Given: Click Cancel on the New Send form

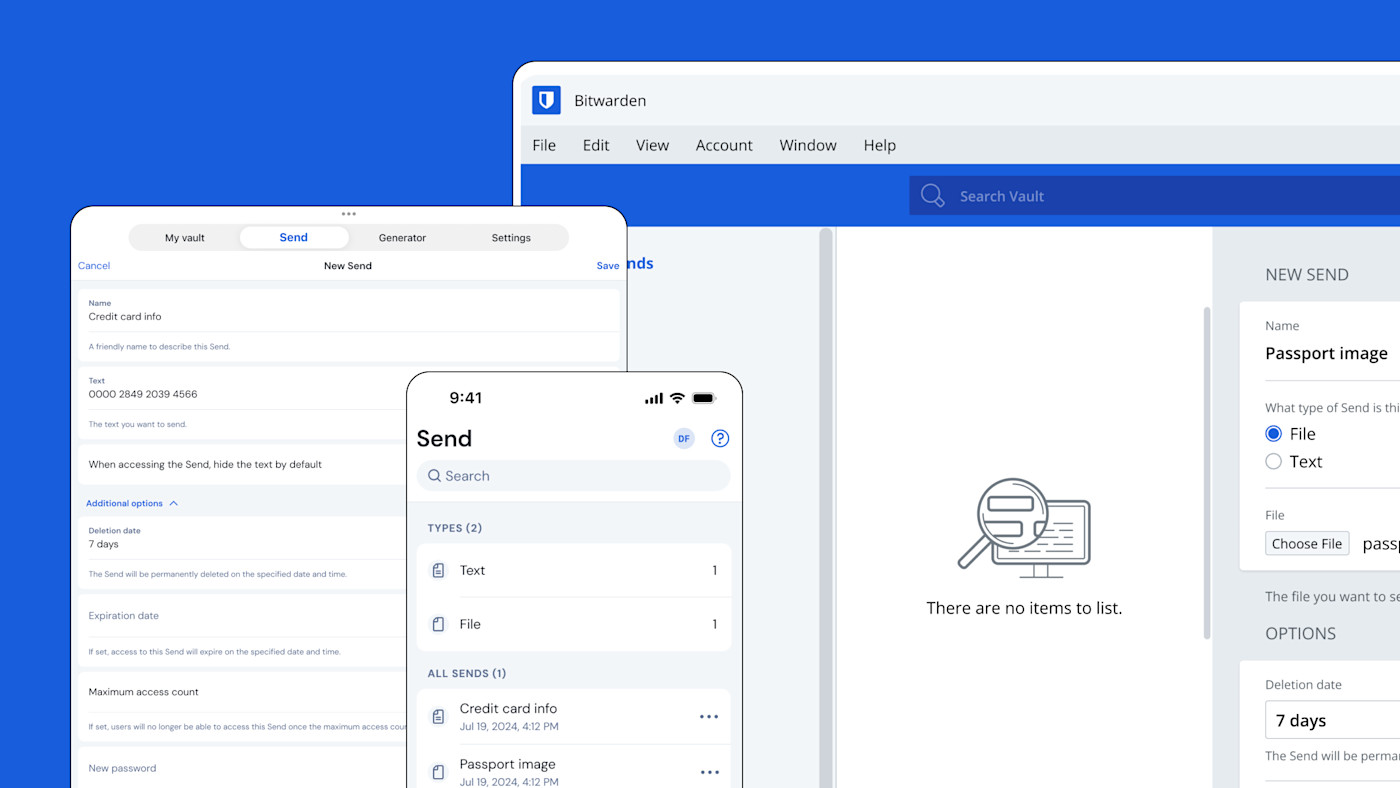Looking at the screenshot, I should pyautogui.click(x=94, y=266).
